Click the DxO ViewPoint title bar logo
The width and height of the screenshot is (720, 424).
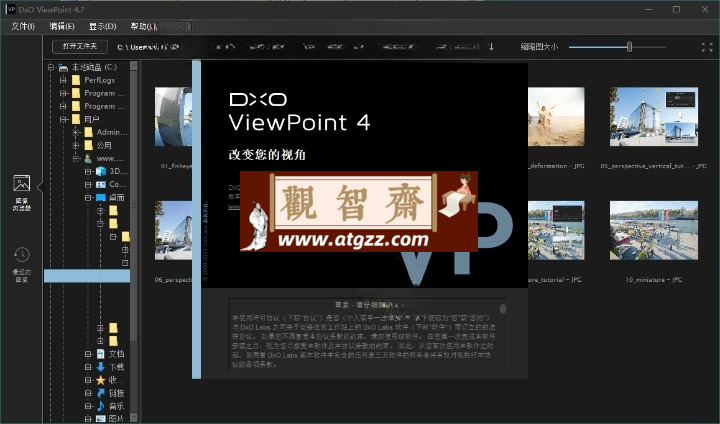[10, 9]
